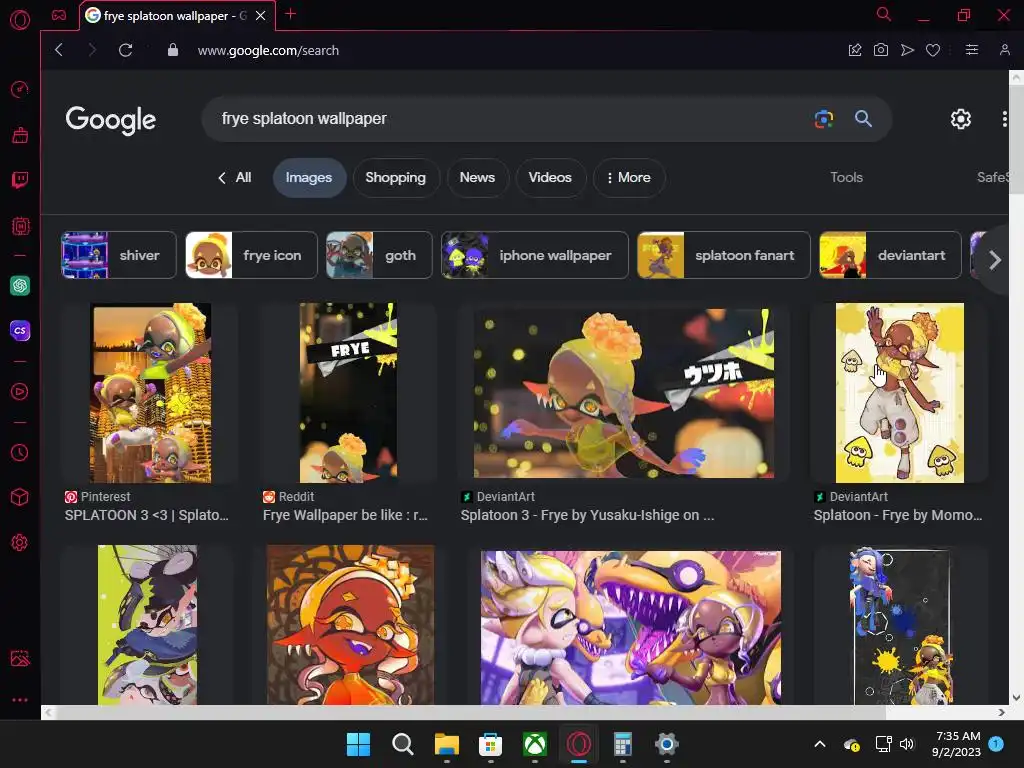Add page to bookmarks heart icon
This screenshot has width=1024, height=768.
933,50
